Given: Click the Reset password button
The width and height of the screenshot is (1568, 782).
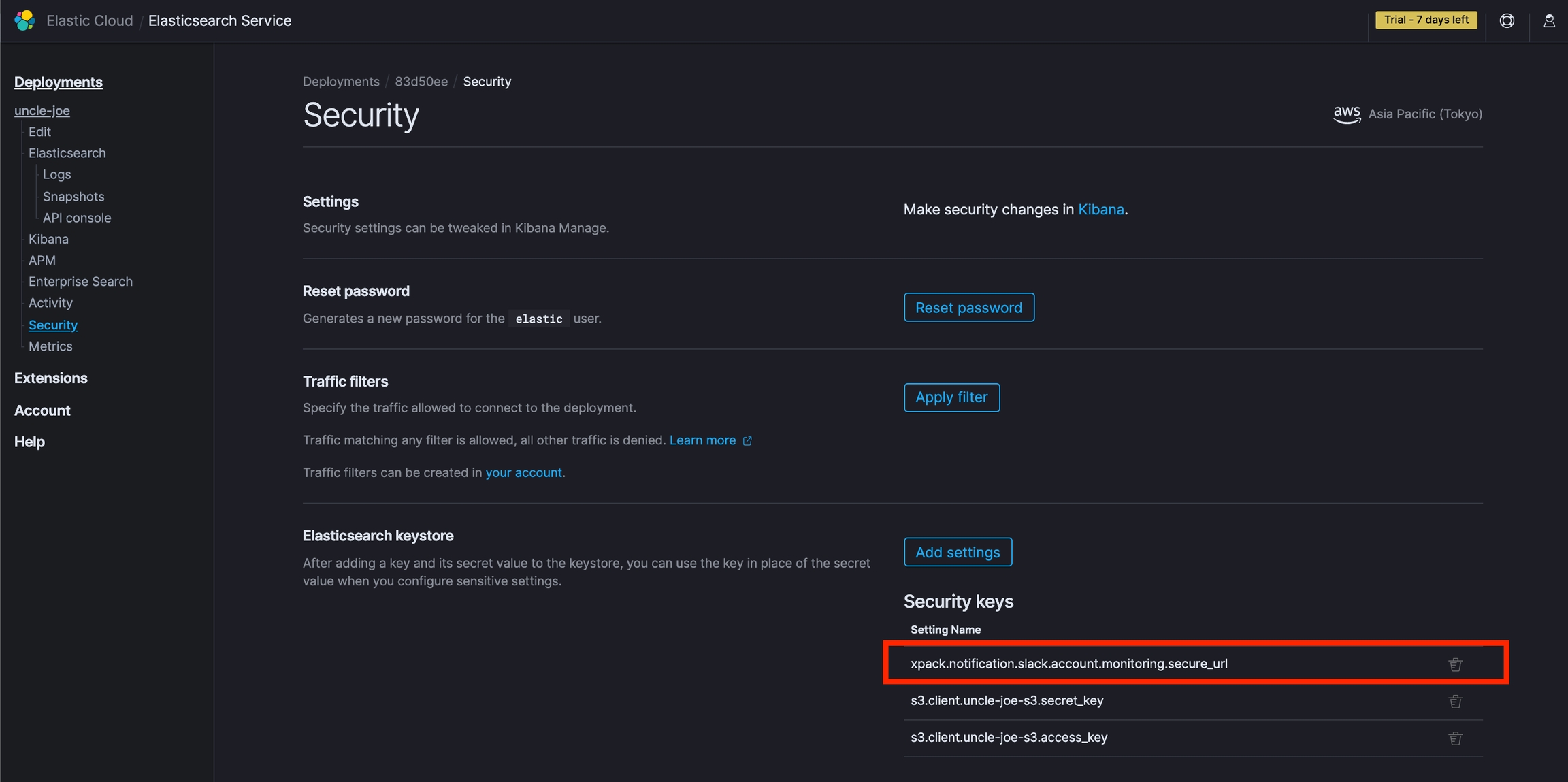Looking at the screenshot, I should (969, 308).
